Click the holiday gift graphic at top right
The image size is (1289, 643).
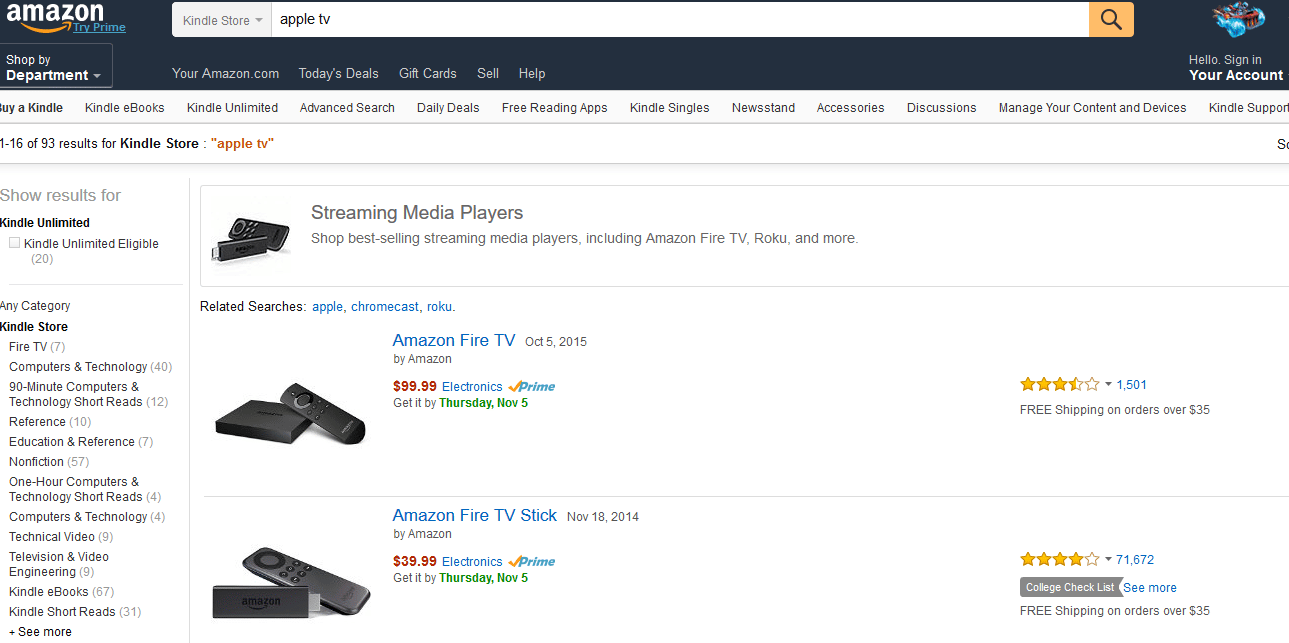[1239, 21]
